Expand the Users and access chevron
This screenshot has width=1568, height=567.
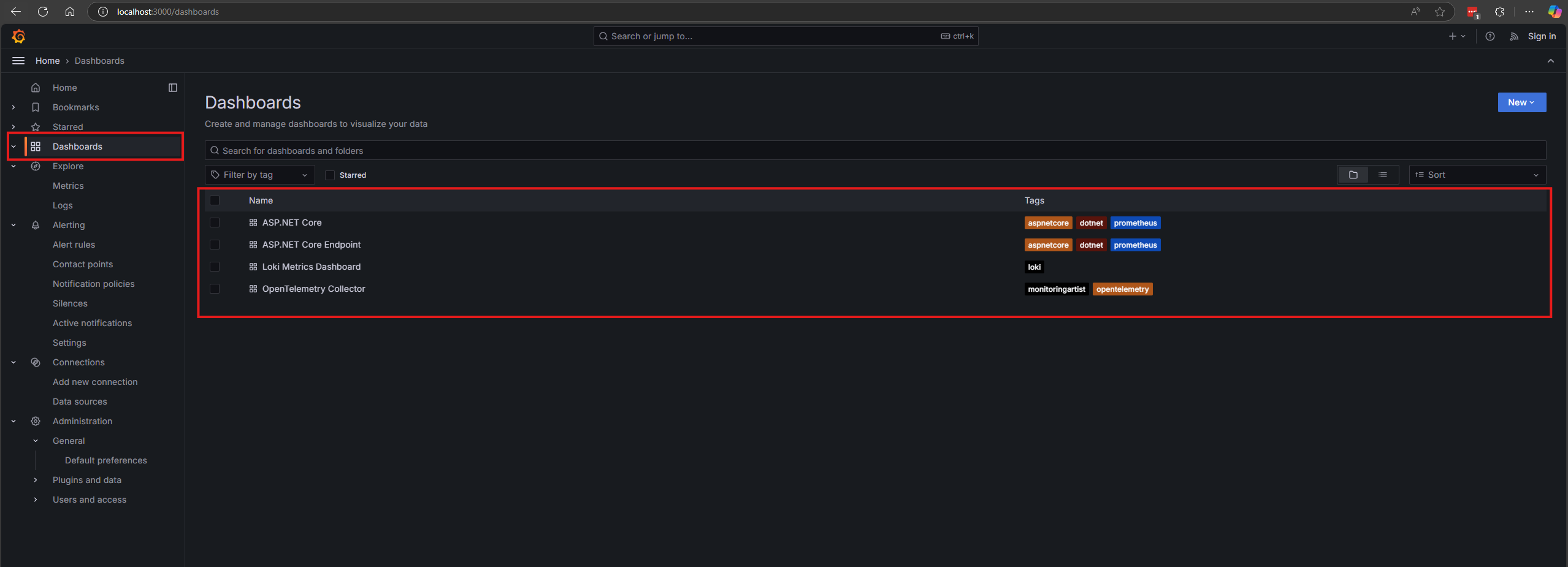coord(36,500)
